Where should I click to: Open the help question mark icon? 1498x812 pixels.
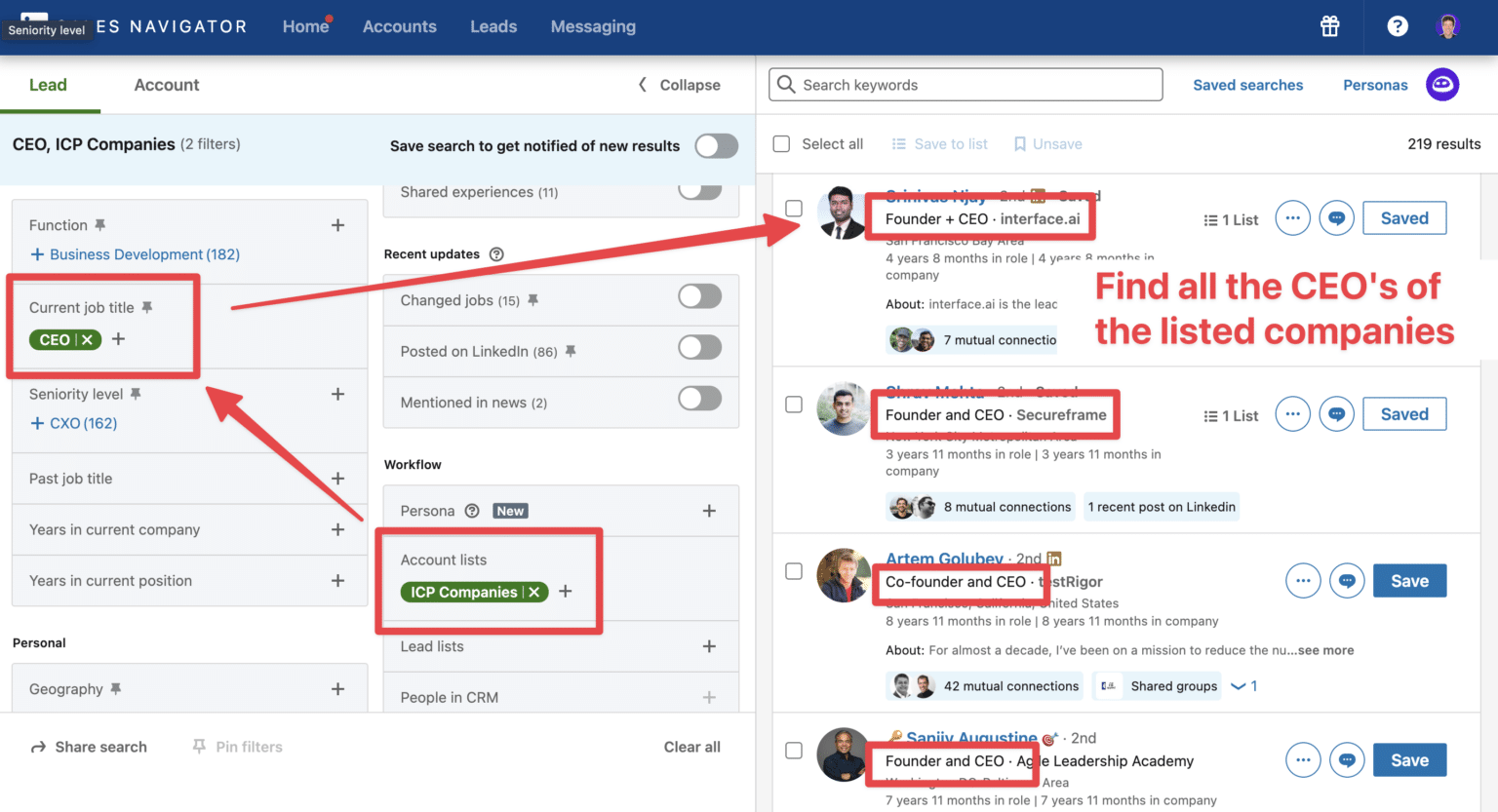pos(1398,26)
